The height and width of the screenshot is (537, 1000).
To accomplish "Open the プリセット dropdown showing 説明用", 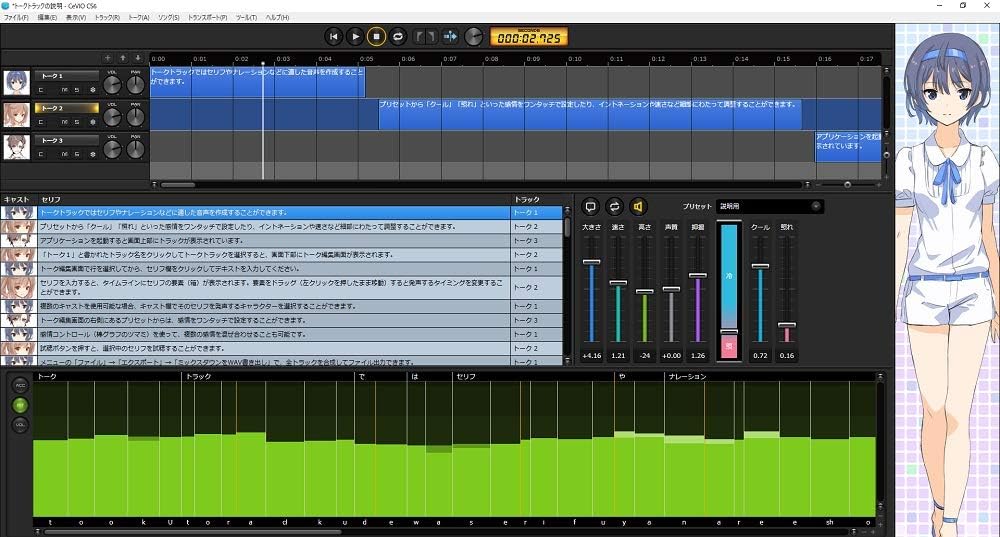I will (769, 206).
